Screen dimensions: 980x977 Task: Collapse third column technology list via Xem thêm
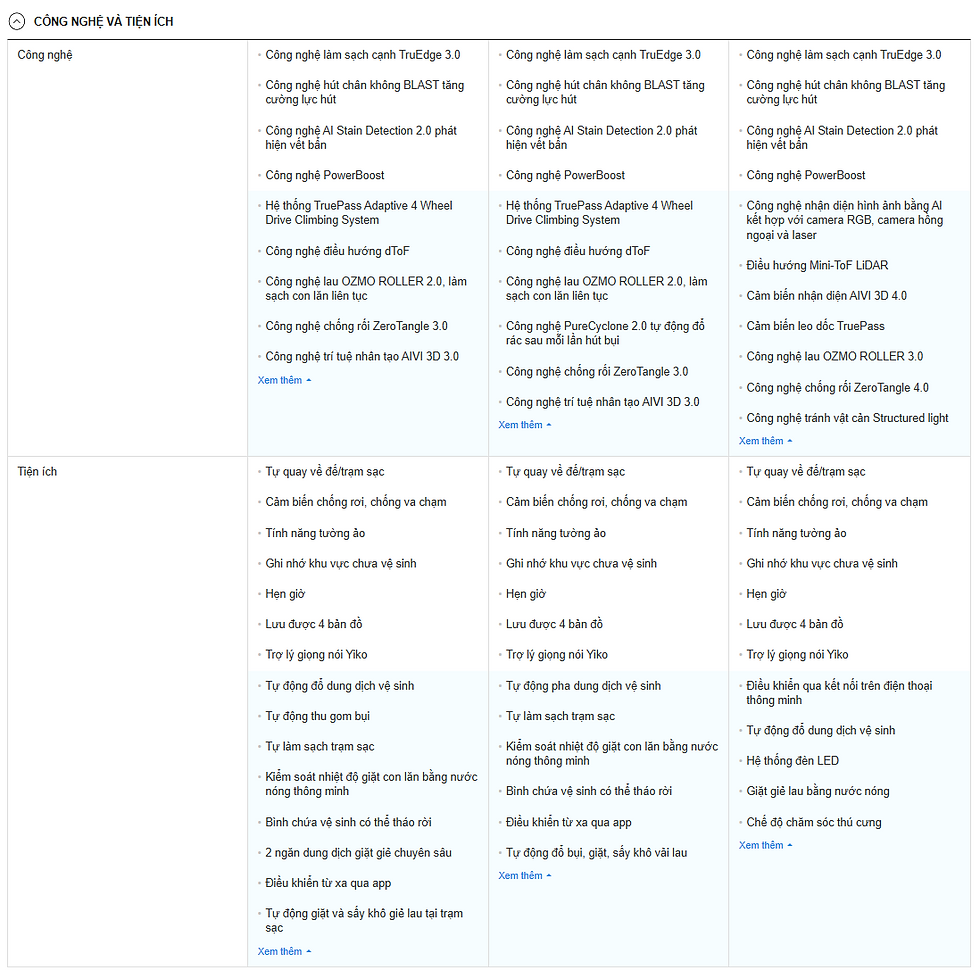coord(766,441)
